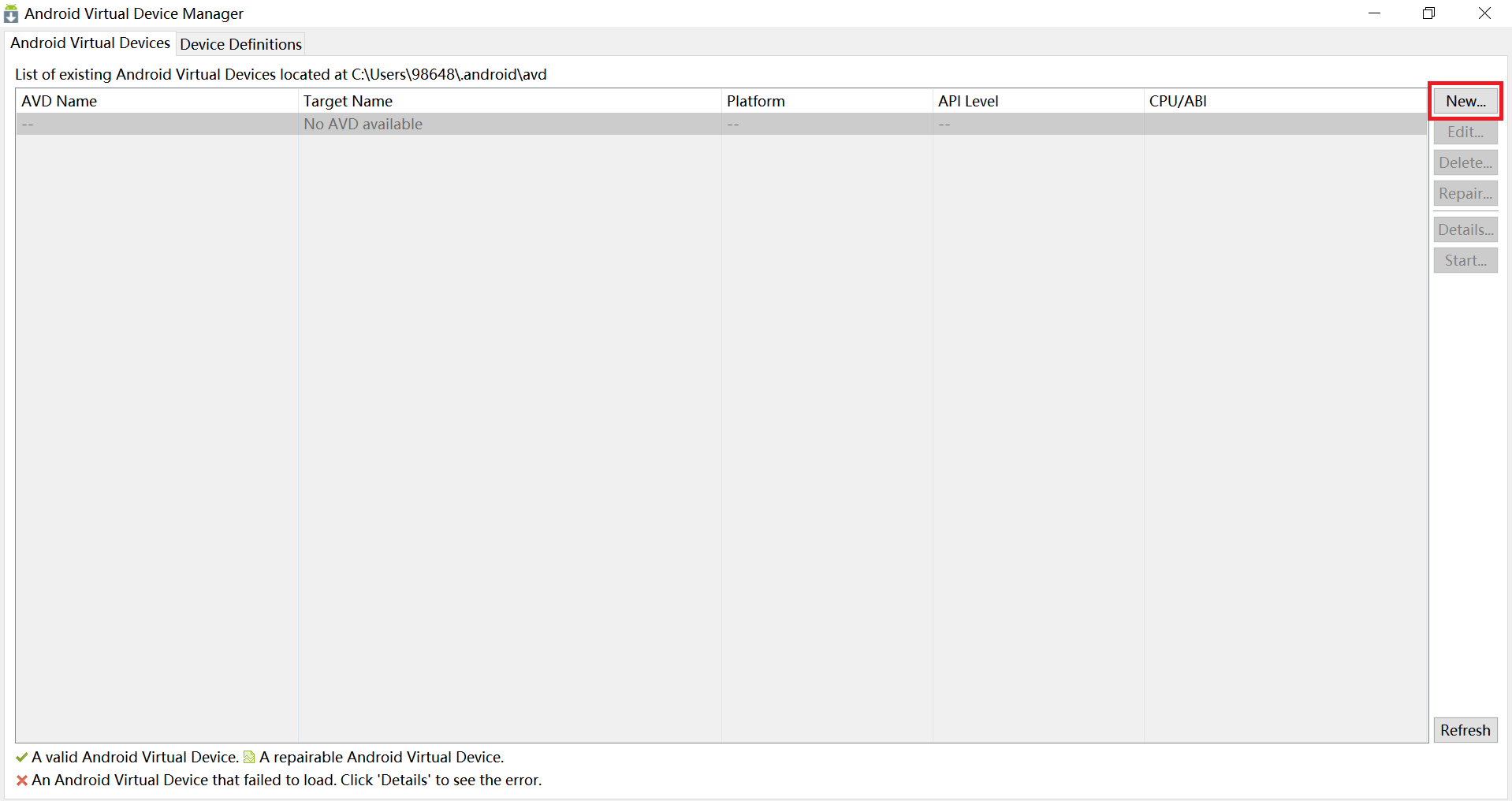Viewport: 1512px width, 801px height.
Task: Click the New... button to create an AVD
Action: (1465, 101)
